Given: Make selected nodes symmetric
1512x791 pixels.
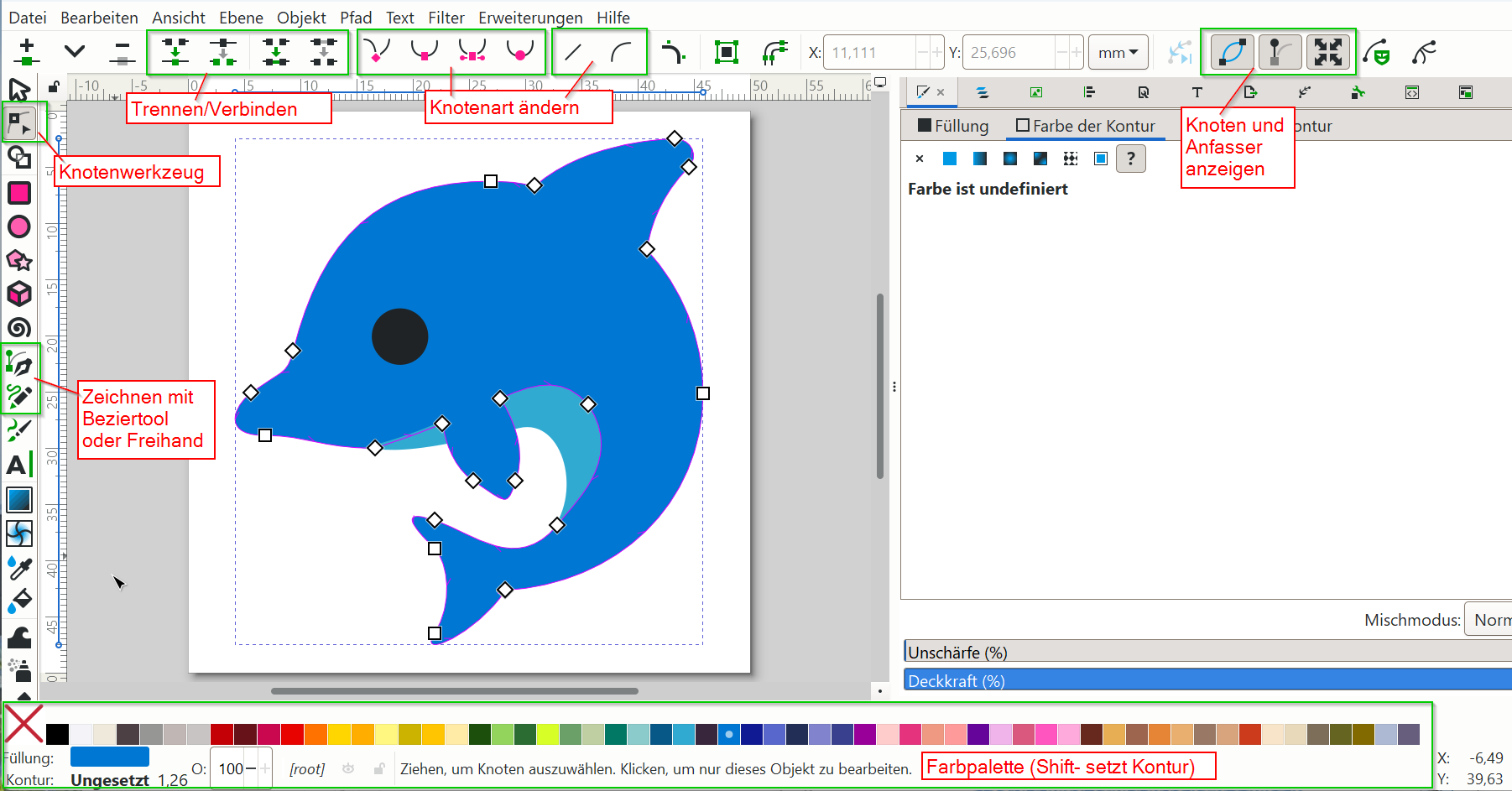Looking at the screenshot, I should pos(472,53).
